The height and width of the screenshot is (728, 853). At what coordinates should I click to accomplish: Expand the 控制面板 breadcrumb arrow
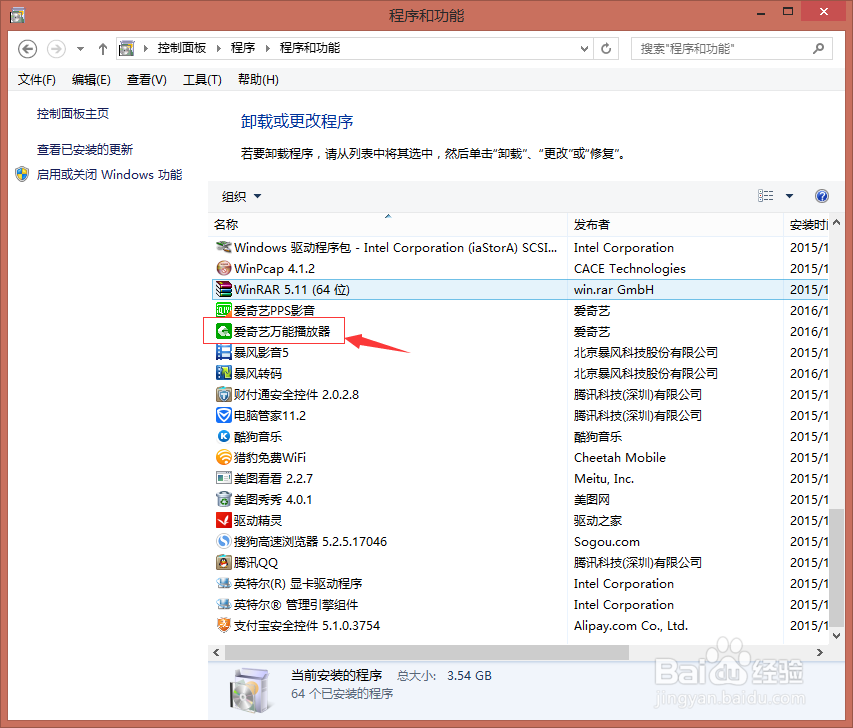tap(218, 48)
